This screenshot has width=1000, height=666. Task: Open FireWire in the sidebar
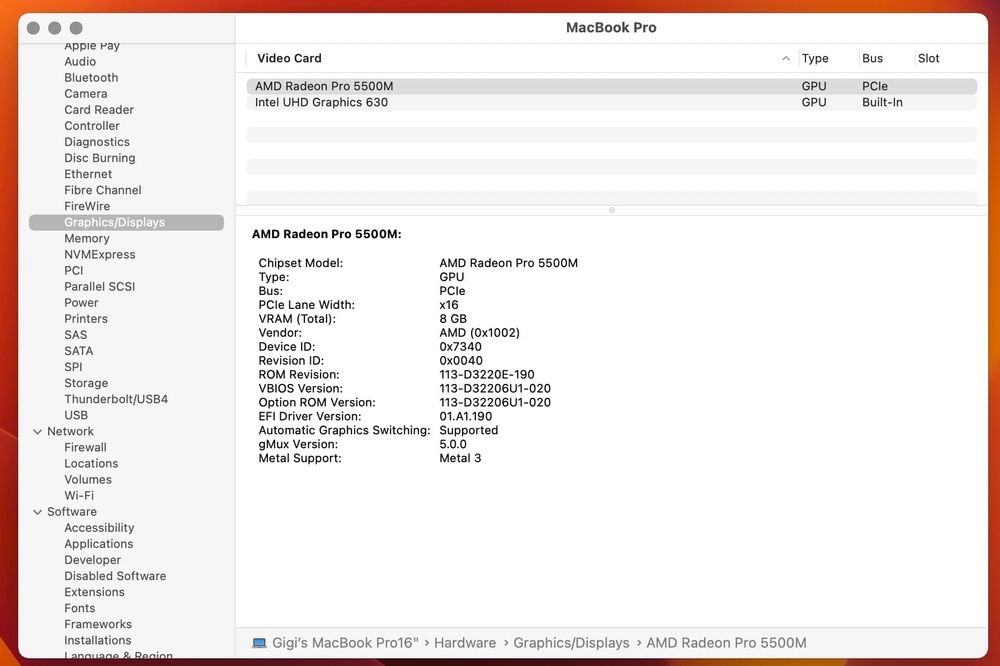(x=87, y=206)
